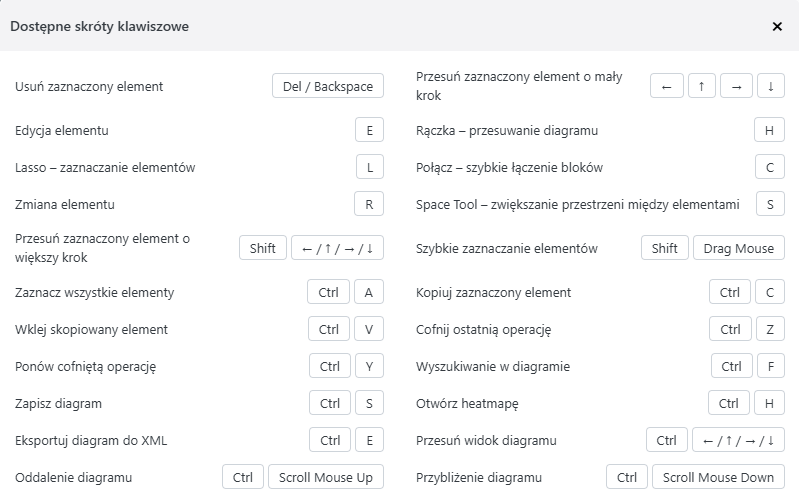Click the L key for Lasso tool
The height and width of the screenshot is (500, 799).
[369, 167]
